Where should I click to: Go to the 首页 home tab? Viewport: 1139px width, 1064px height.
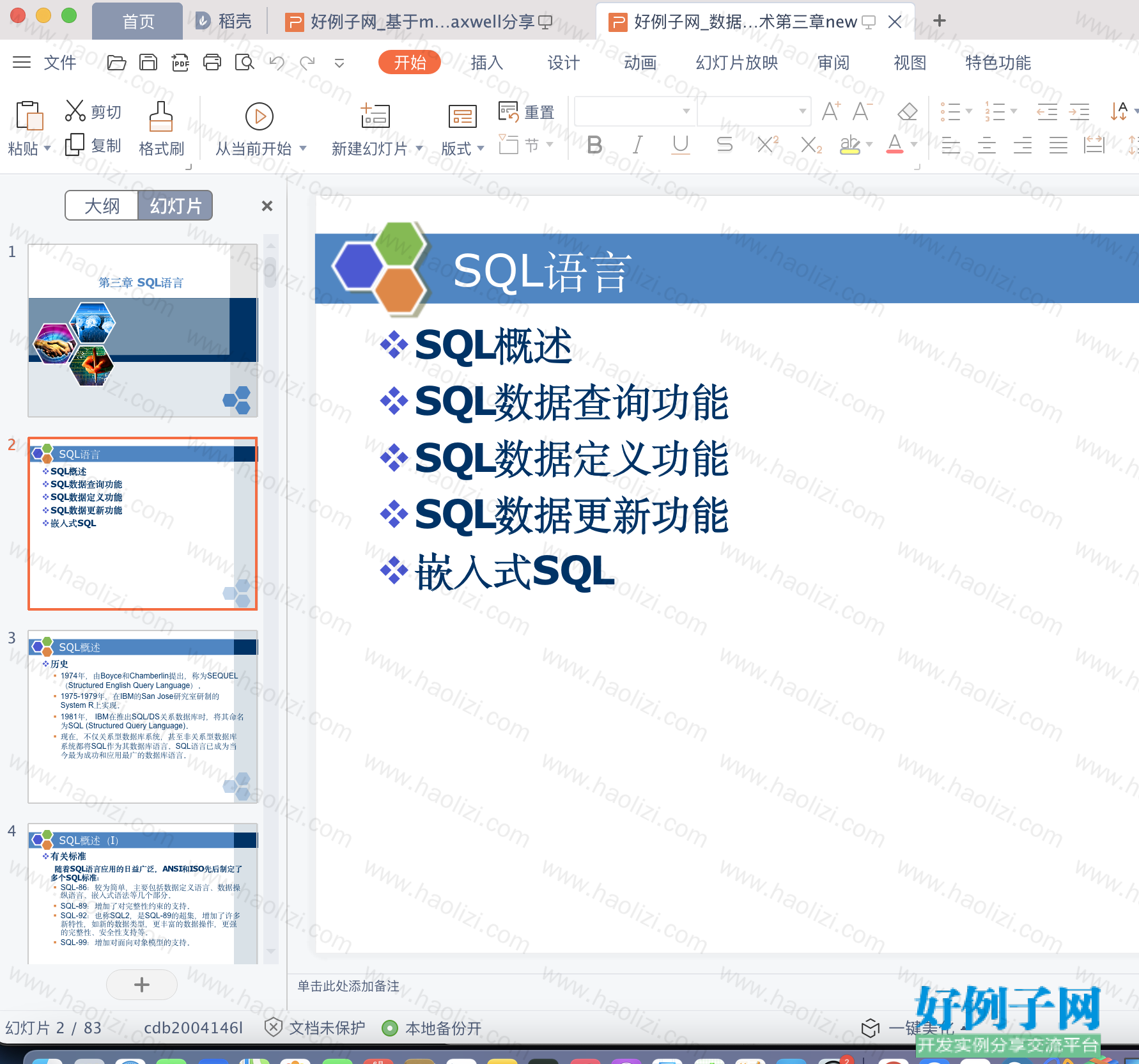click(x=138, y=21)
